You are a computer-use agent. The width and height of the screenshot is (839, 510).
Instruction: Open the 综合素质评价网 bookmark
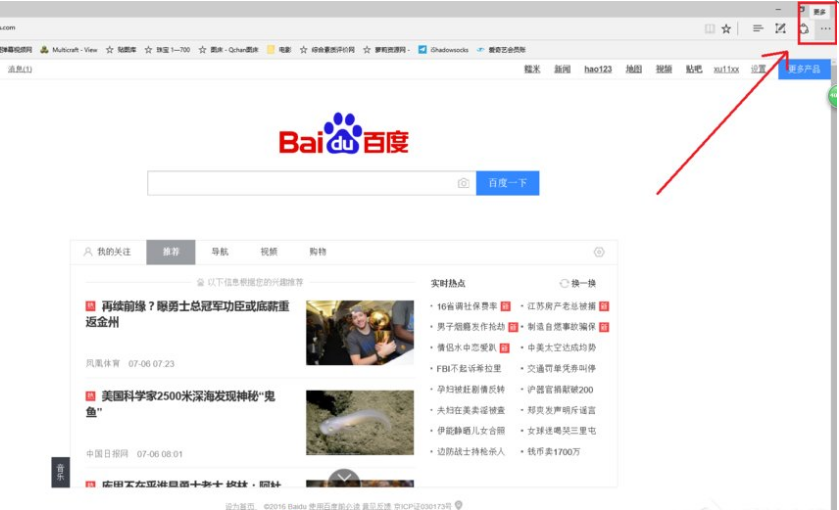coord(327,50)
